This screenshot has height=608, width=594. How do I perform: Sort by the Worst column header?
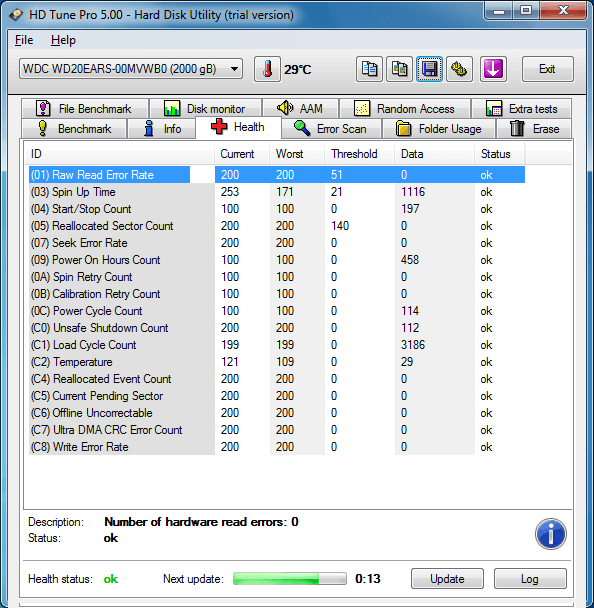click(297, 154)
